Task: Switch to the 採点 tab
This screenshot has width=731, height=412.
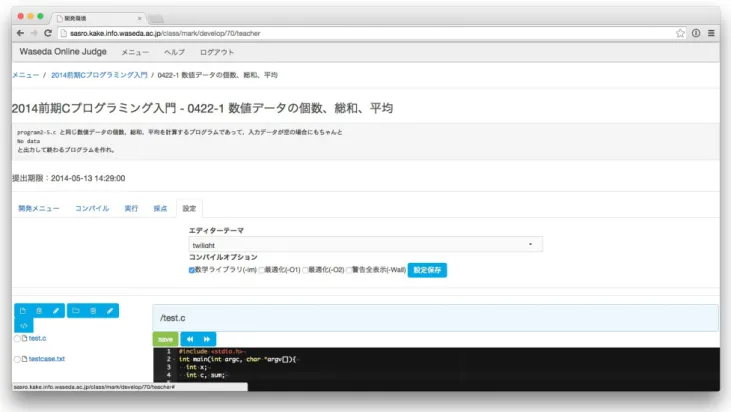Action: pos(160,208)
